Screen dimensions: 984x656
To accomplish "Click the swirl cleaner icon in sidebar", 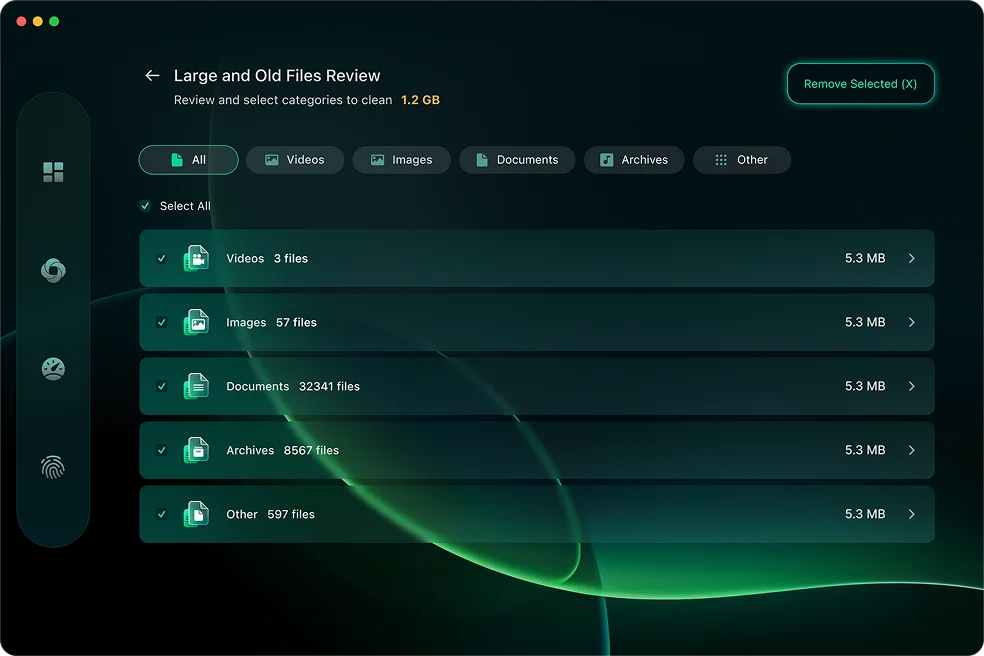I will (53, 270).
